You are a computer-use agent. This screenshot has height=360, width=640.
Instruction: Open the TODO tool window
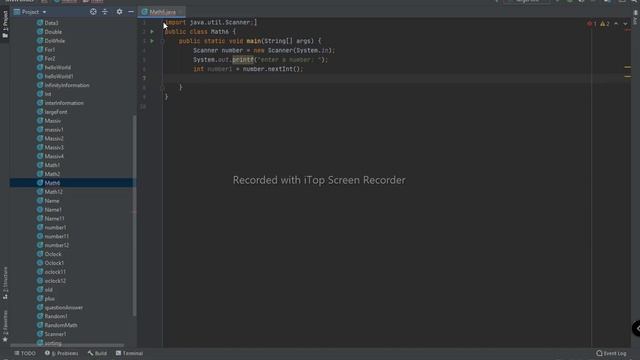(25, 353)
